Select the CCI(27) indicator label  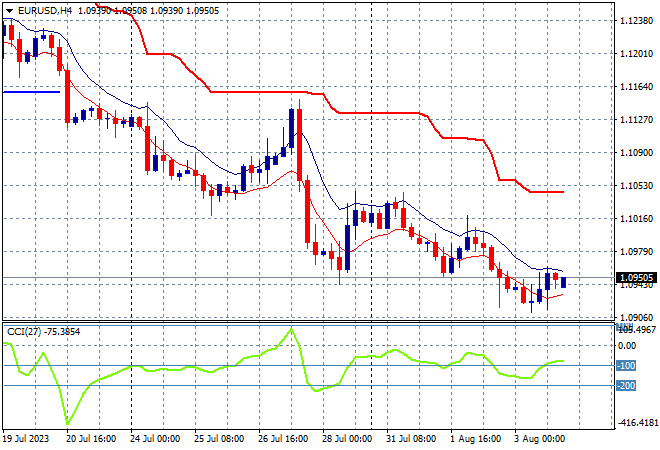24,332
